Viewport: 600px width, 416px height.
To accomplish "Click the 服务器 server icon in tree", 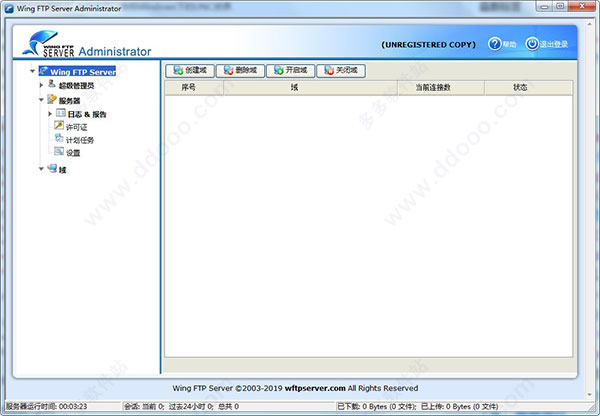I will [x=52, y=100].
